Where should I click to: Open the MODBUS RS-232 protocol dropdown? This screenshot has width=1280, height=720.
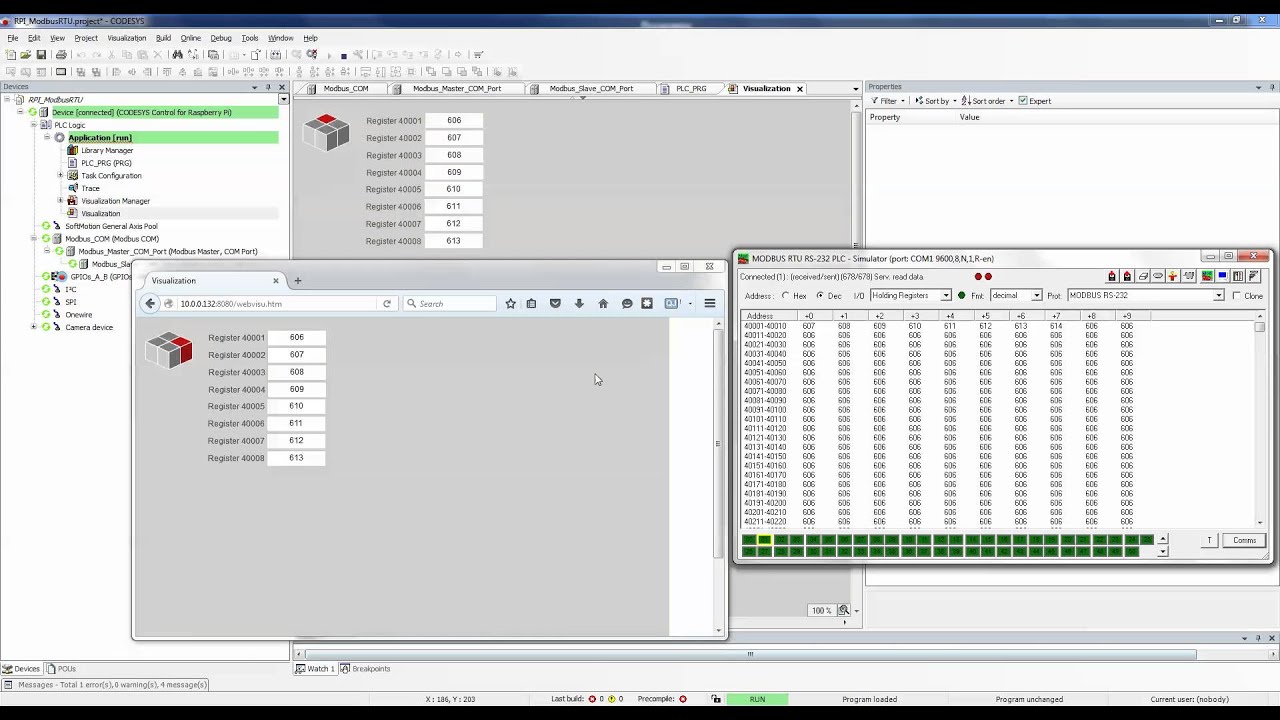click(x=1218, y=296)
